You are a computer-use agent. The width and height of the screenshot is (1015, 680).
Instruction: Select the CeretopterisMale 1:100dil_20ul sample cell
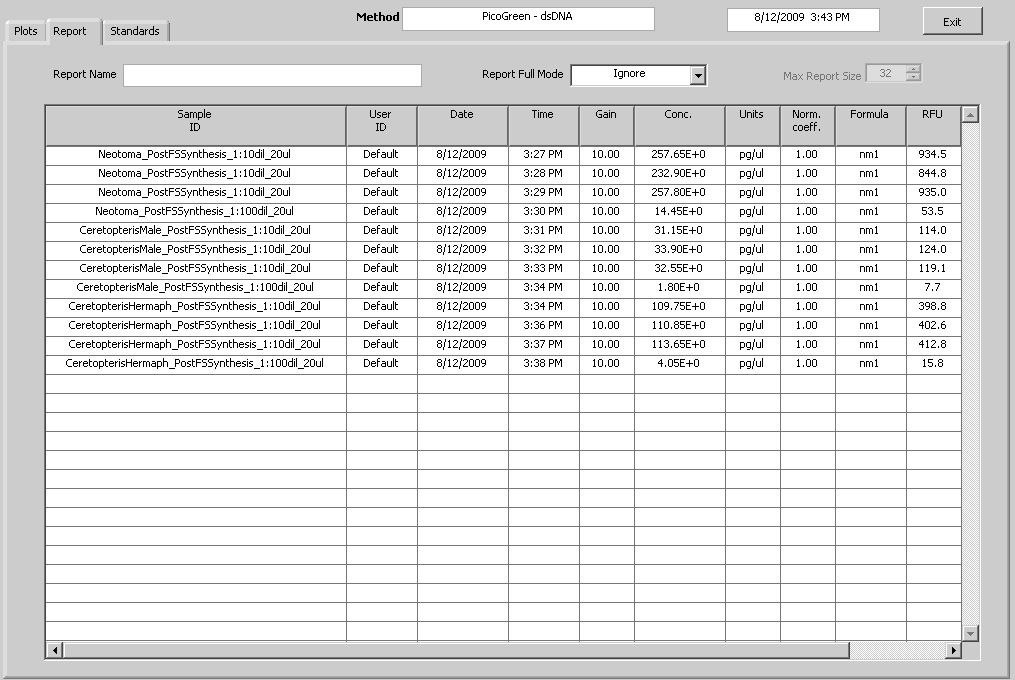pos(195,288)
